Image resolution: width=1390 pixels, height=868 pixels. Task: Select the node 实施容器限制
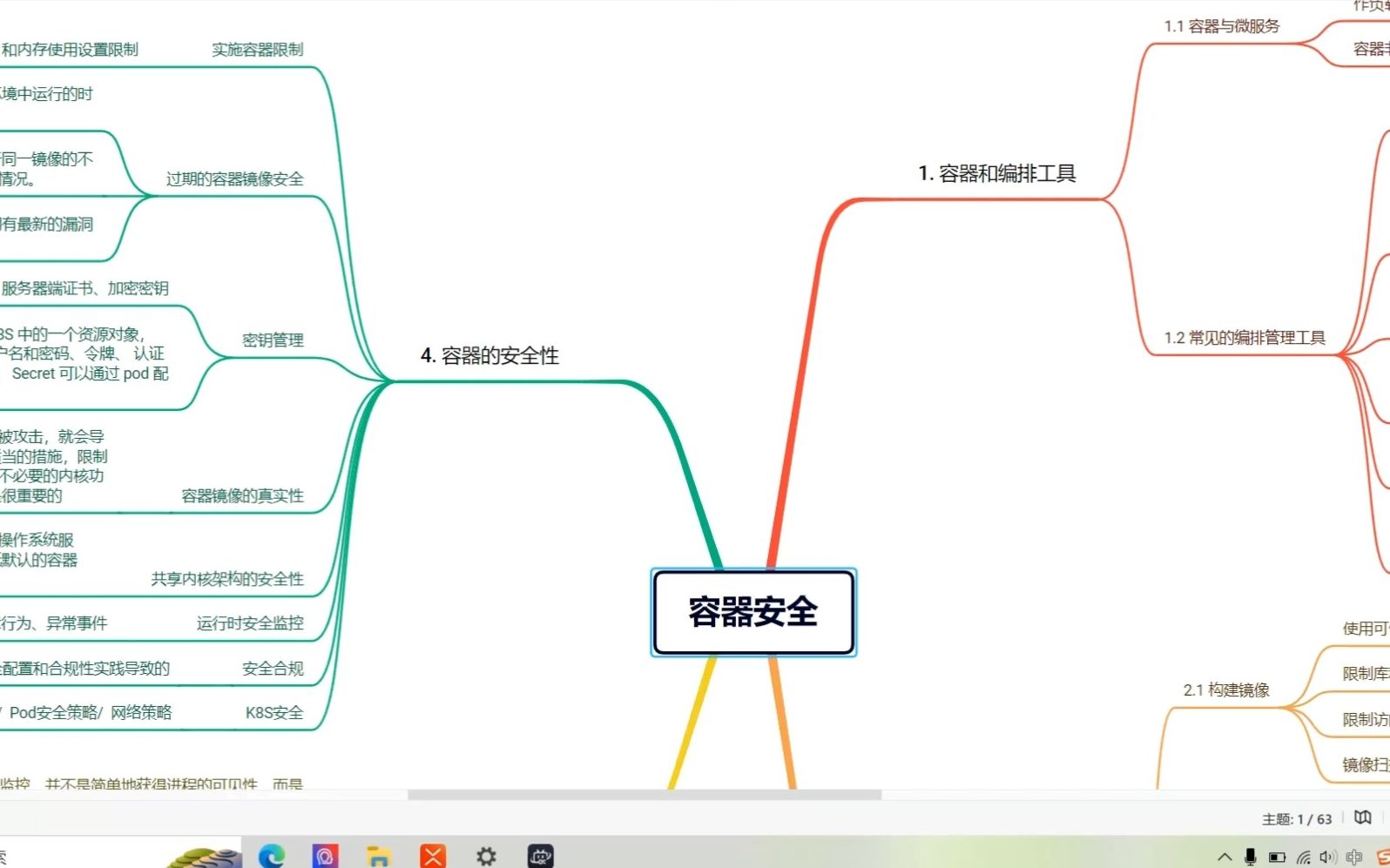pyautogui.click(x=258, y=50)
